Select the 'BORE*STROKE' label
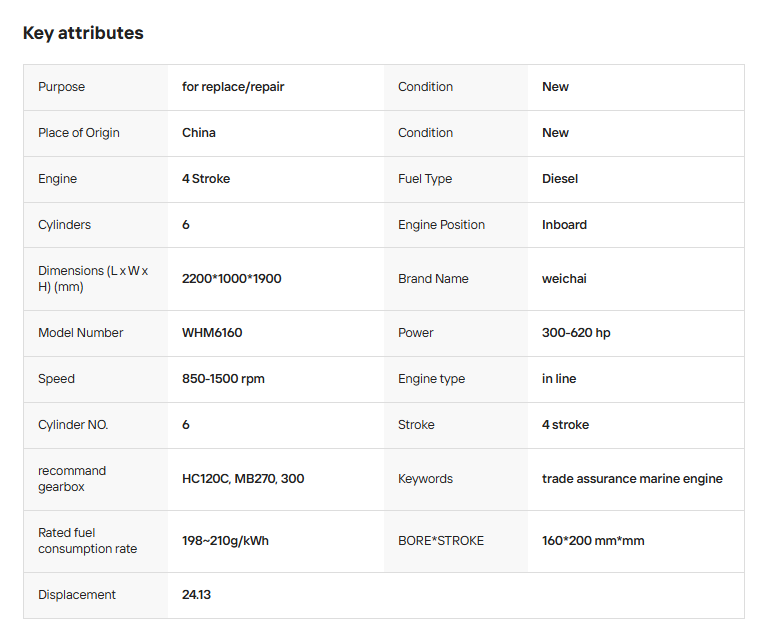The height and width of the screenshot is (633, 771). [x=441, y=541]
